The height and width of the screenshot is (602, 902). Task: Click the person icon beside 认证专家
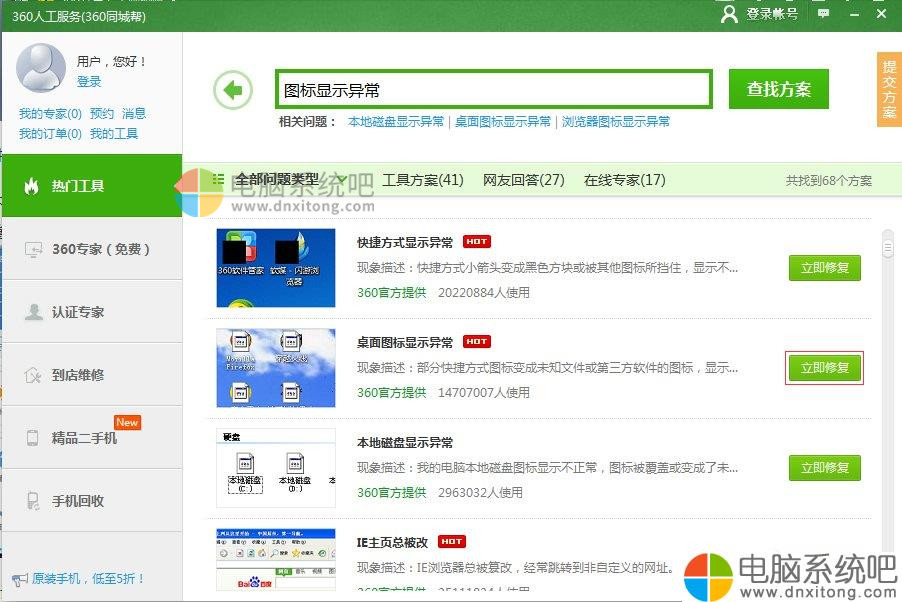click(33, 312)
